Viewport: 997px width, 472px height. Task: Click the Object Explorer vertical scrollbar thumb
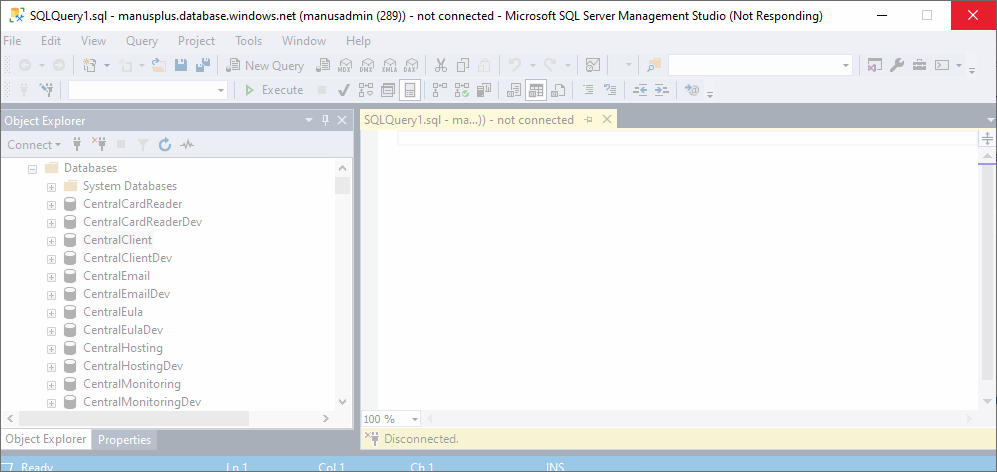343,186
